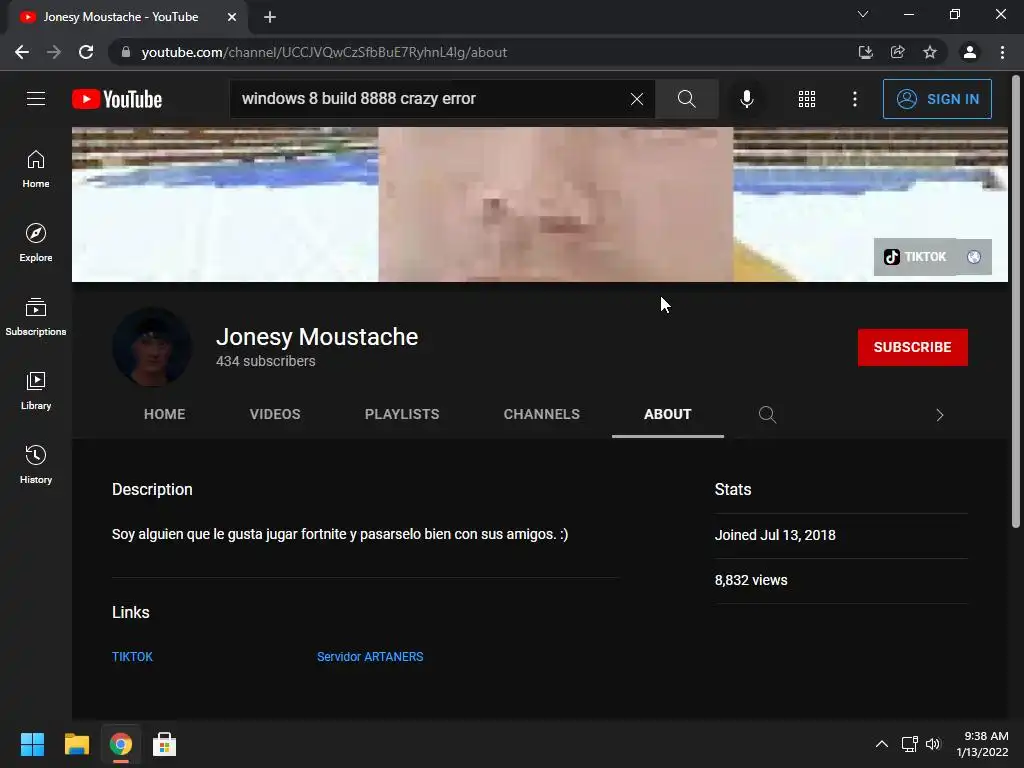
Task: Subscribe to Jonesy Moustache
Action: (912, 347)
